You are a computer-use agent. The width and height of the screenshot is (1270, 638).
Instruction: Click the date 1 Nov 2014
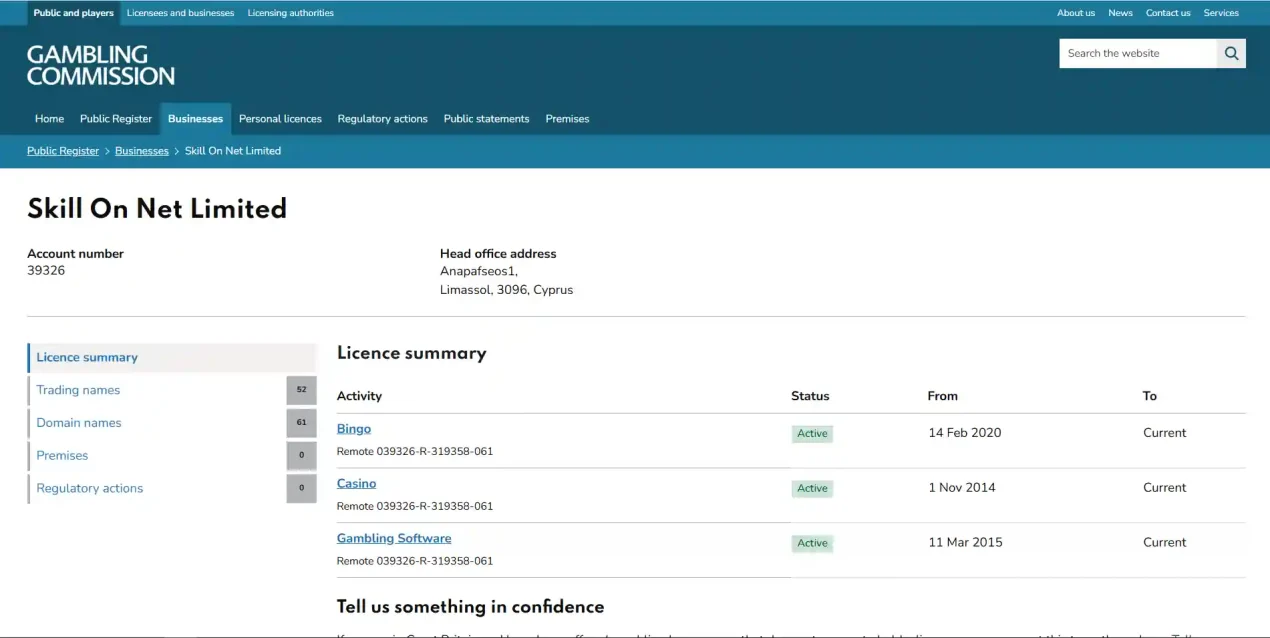coord(961,488)
